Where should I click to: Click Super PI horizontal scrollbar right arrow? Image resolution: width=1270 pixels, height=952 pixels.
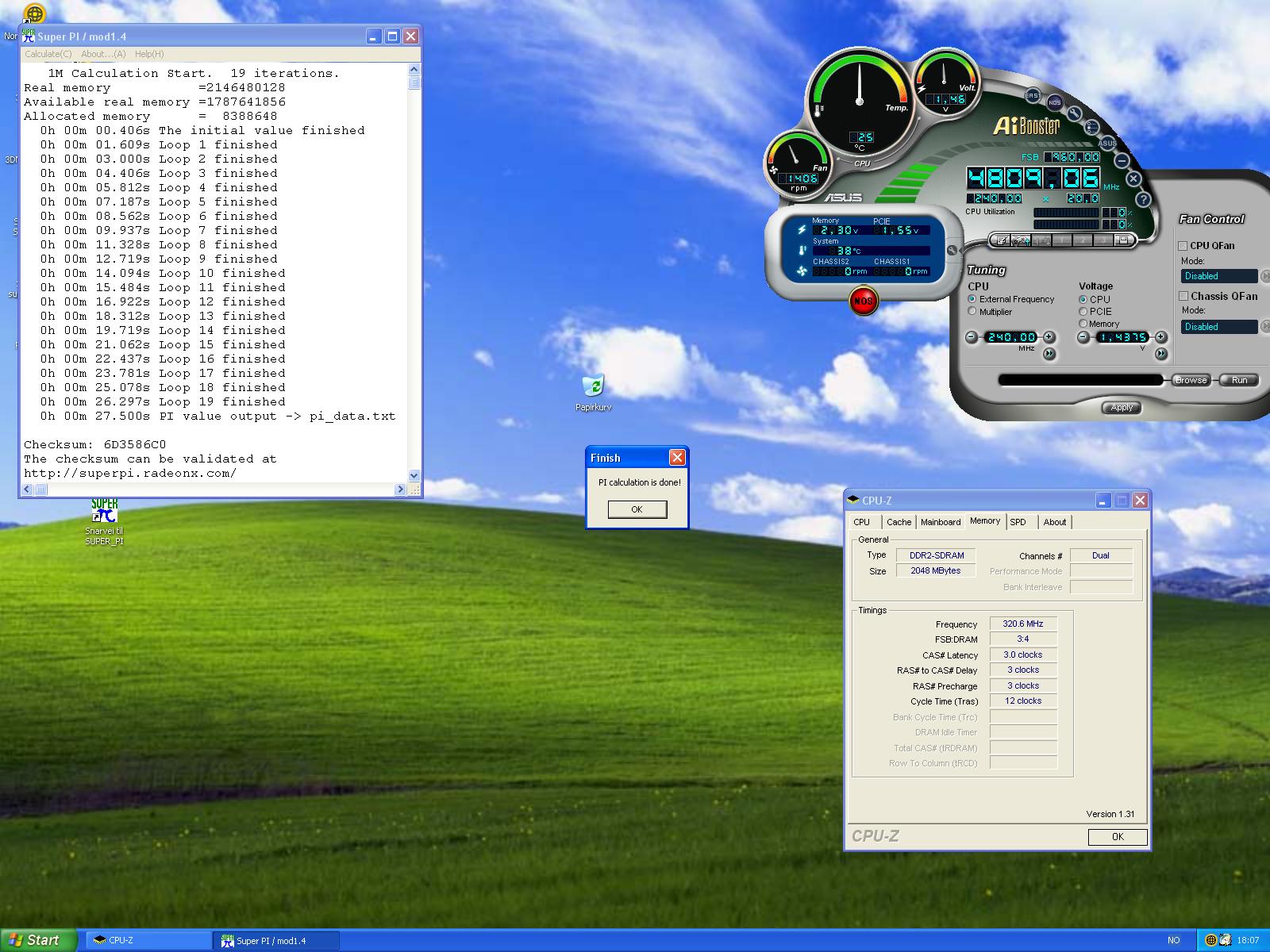tap(400, 489)
